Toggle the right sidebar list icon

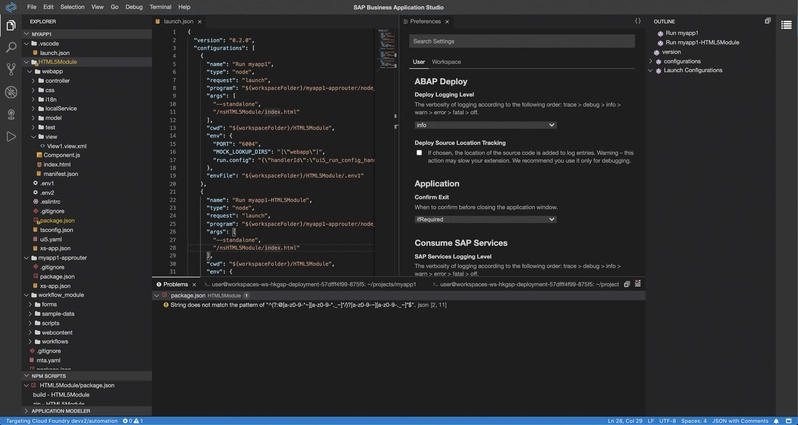(786, 25)
